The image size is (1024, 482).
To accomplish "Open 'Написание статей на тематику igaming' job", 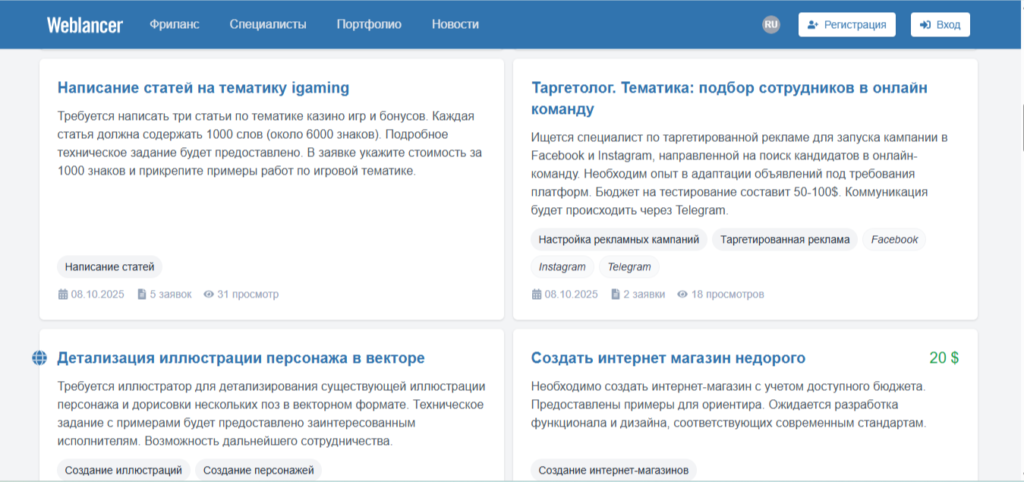I will point(203,88).
